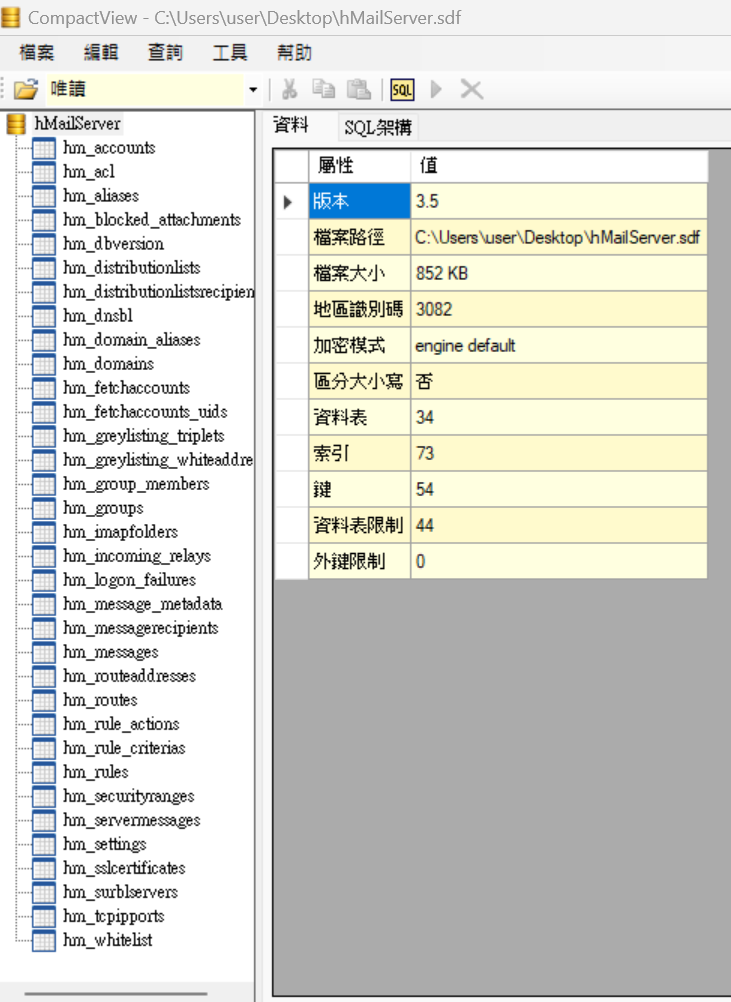Open a database file via folder icon

tap(26, 89)
